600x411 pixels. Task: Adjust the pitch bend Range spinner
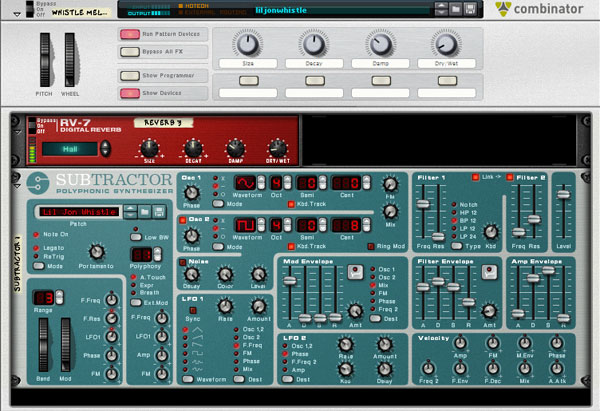coord(59,297)
